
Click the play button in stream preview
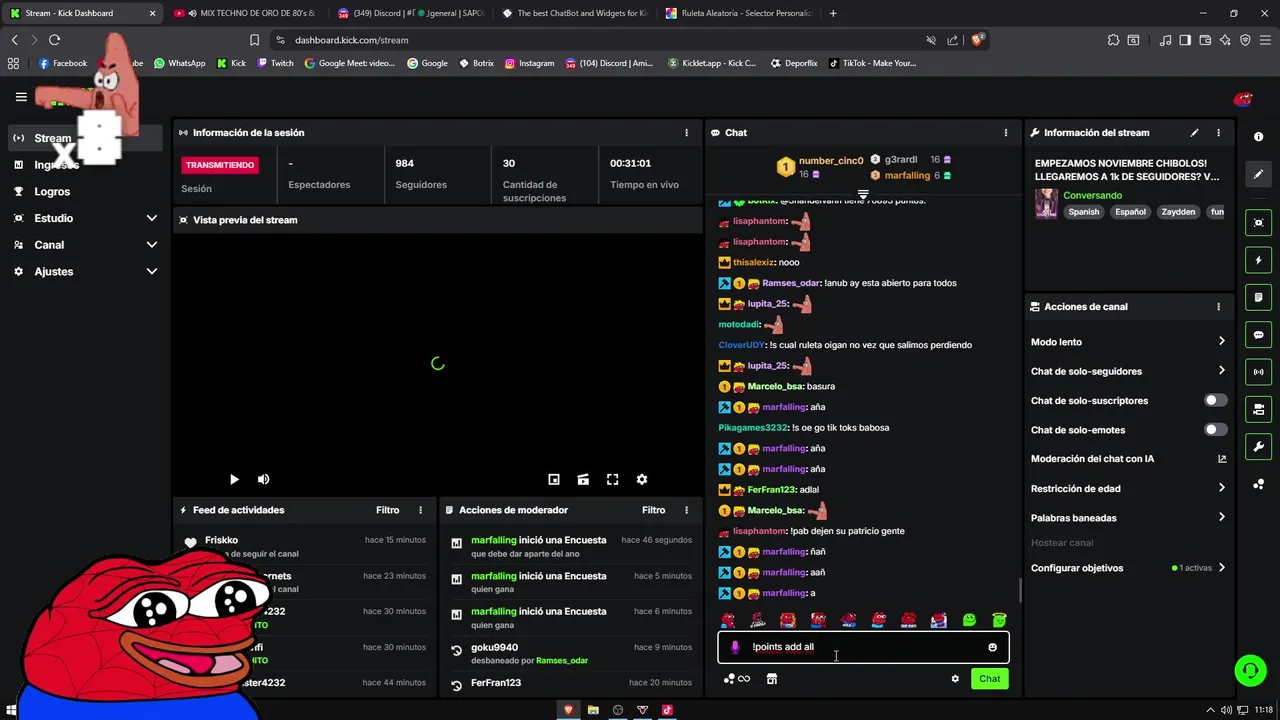pos(234,480)
